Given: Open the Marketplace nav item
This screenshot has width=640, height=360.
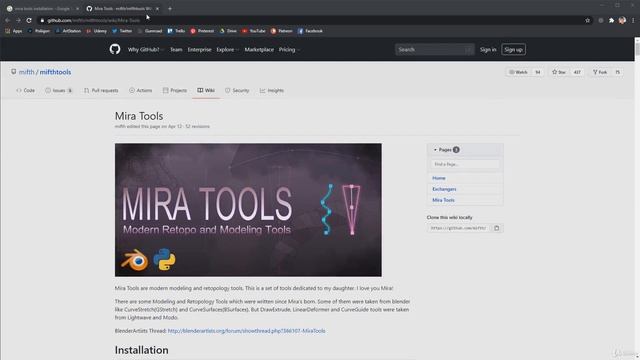Looking at the screenshot, I should click(259, 49).
